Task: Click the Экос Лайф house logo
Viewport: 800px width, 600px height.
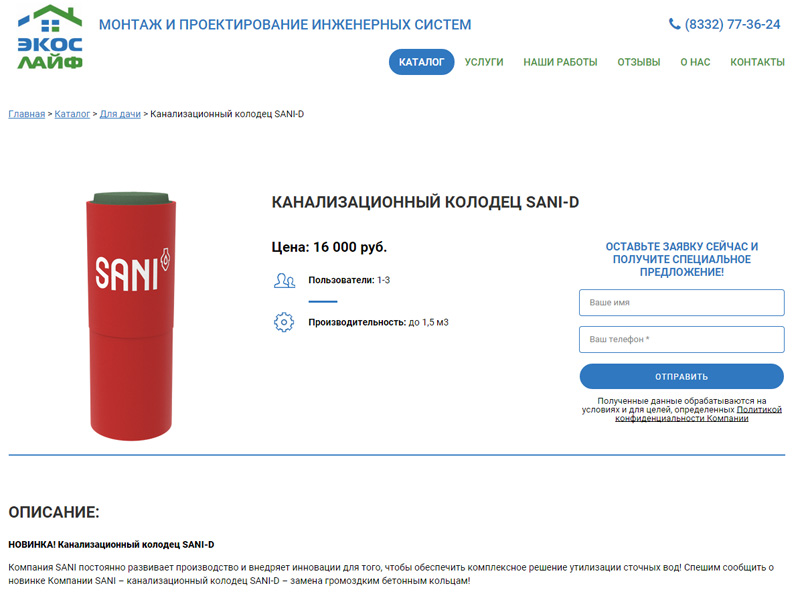Action: [50, 37]
